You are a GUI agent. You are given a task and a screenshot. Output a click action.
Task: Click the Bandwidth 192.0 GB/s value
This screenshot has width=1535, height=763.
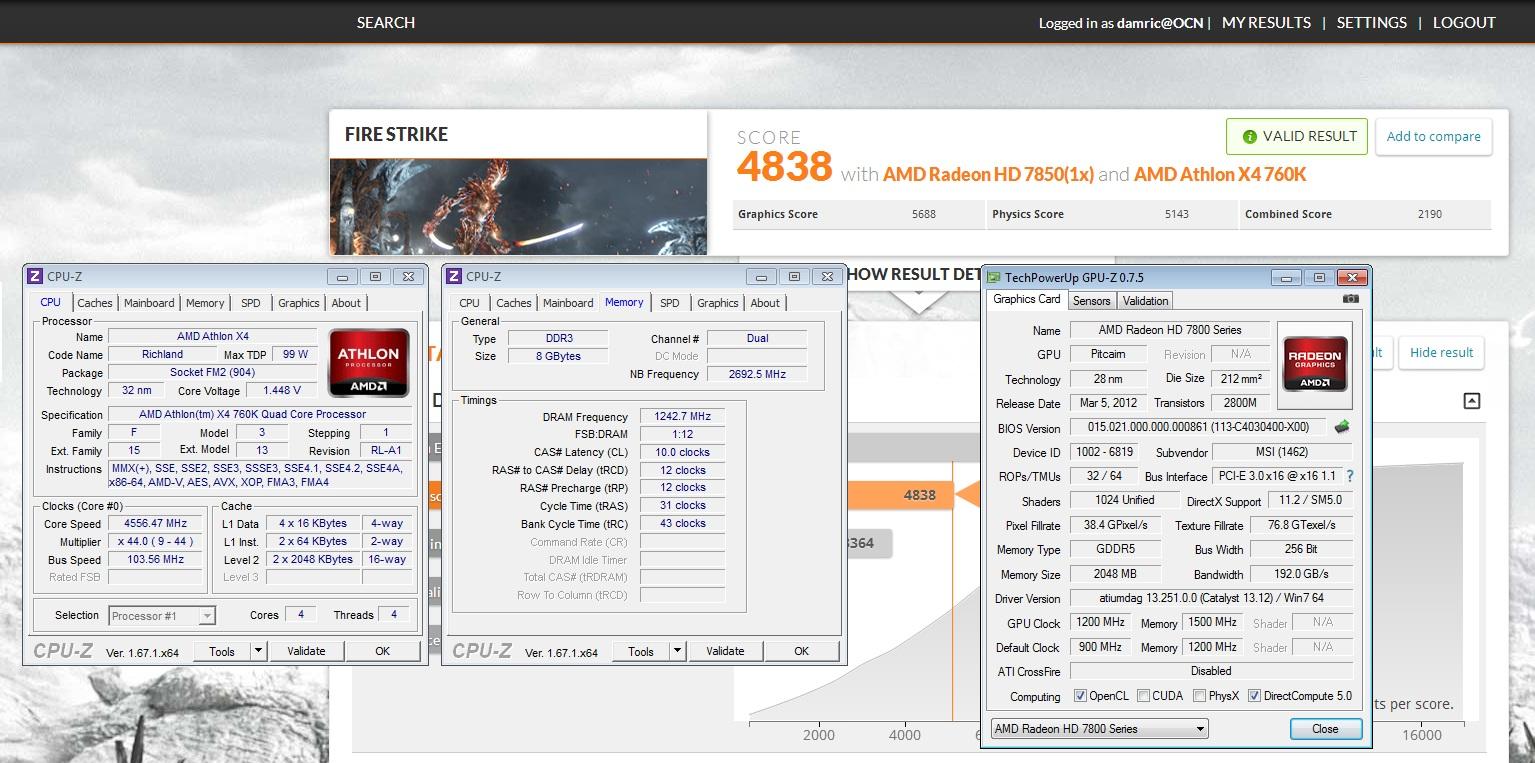1302,574
